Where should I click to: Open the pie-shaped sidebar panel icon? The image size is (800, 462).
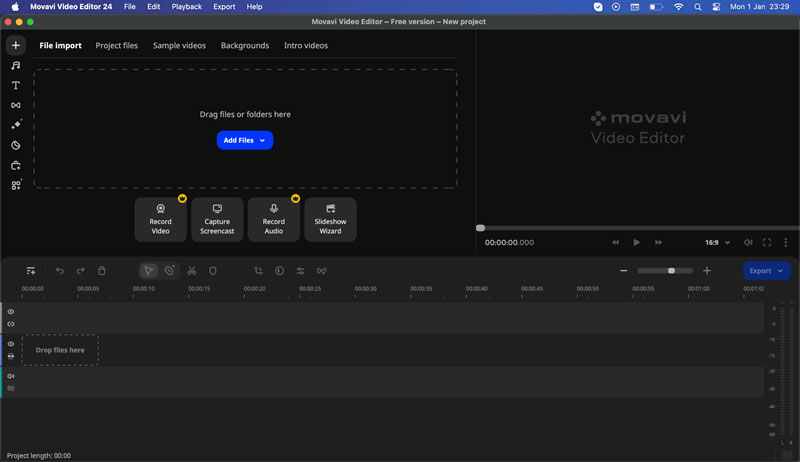pyautogui.click(x=16, y=145)
